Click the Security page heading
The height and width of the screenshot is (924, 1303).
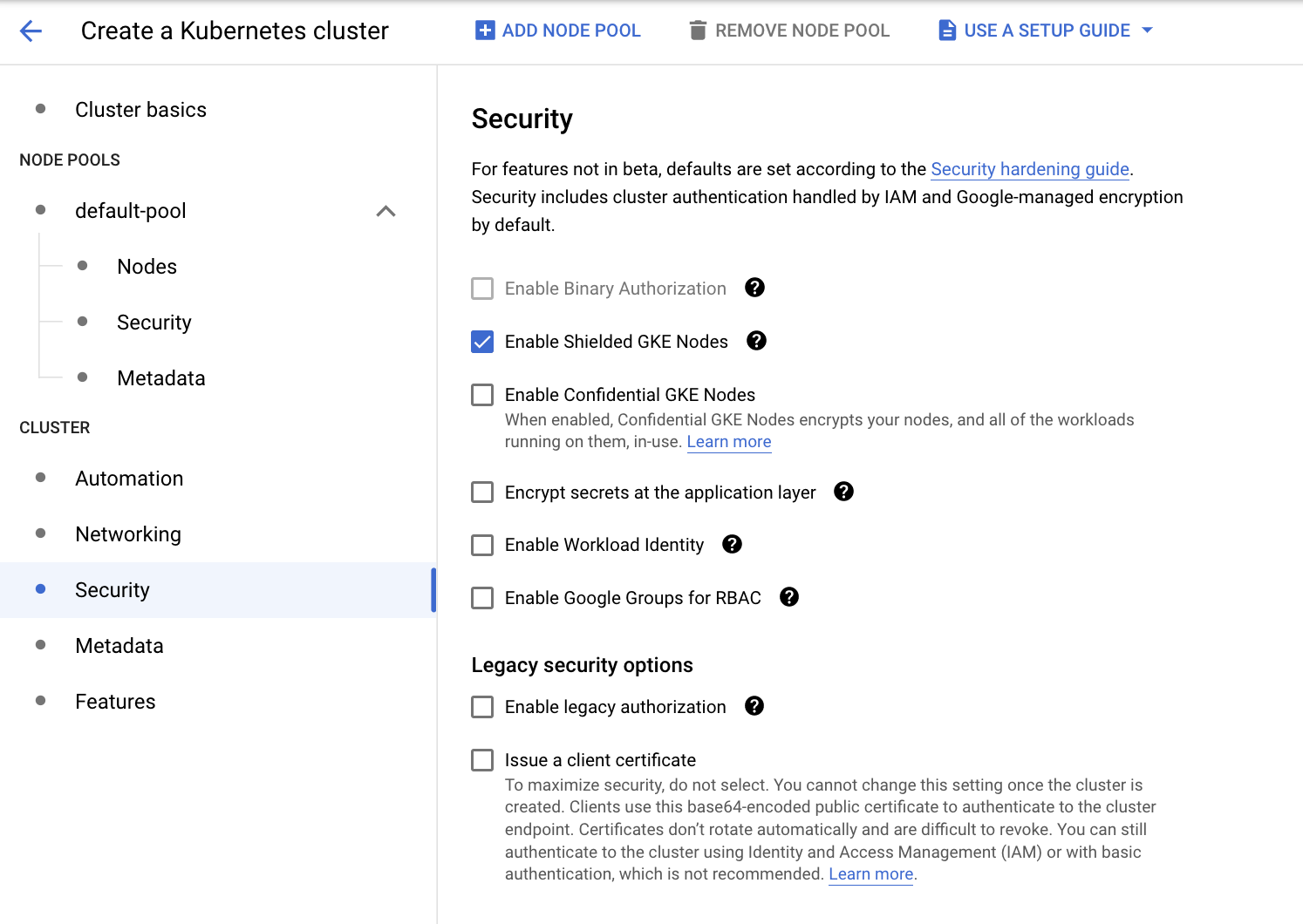coord(522,119)
